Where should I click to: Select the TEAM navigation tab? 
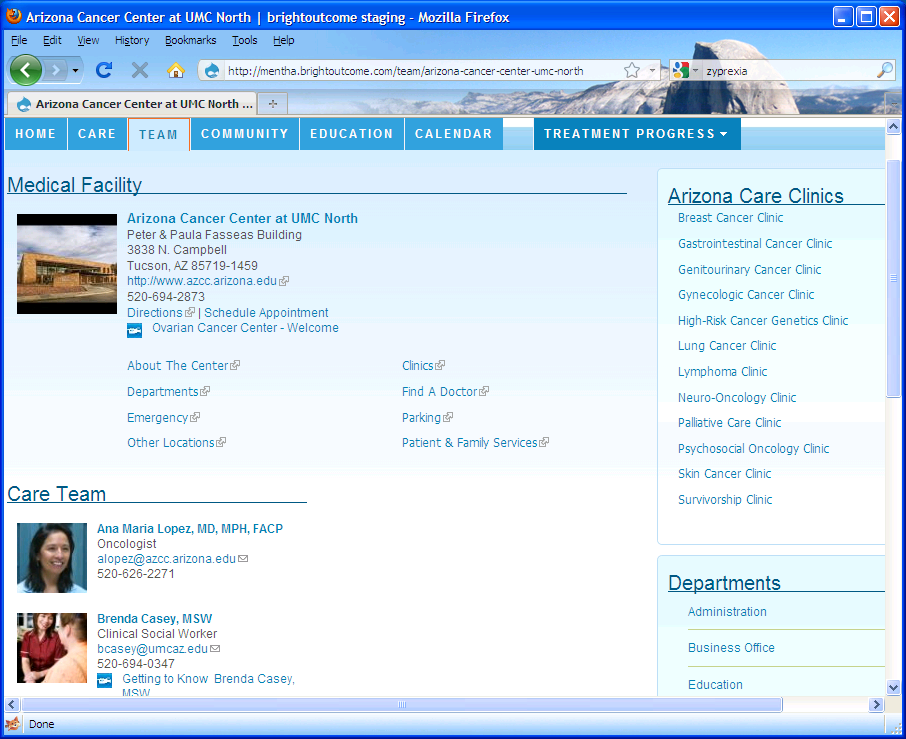click(158, 135)
